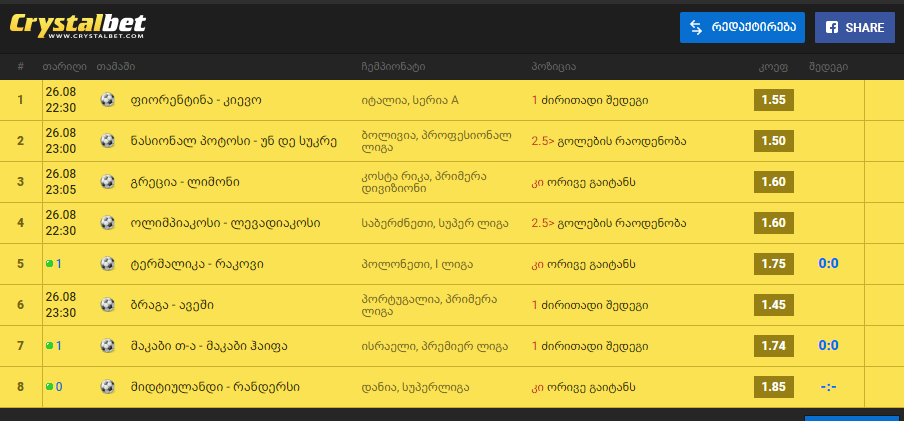Click odds 1.75 for ტერმალიკა match
Screen dimensions: 904x421
click(774, 264)
